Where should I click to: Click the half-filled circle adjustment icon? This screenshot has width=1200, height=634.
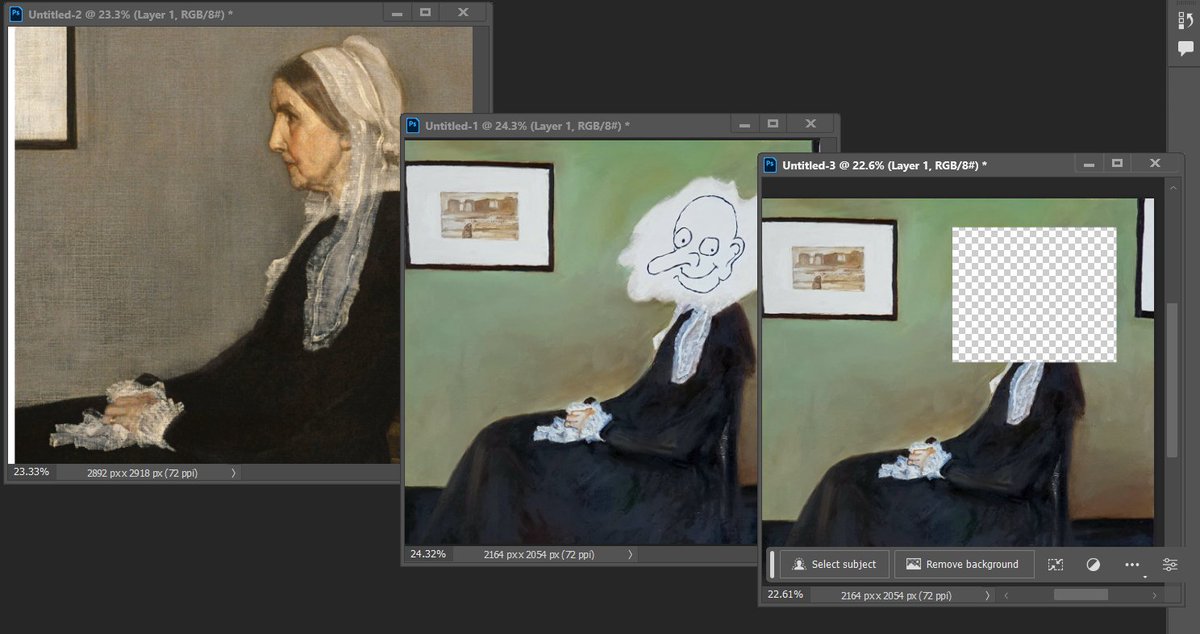click(1093, 564)
